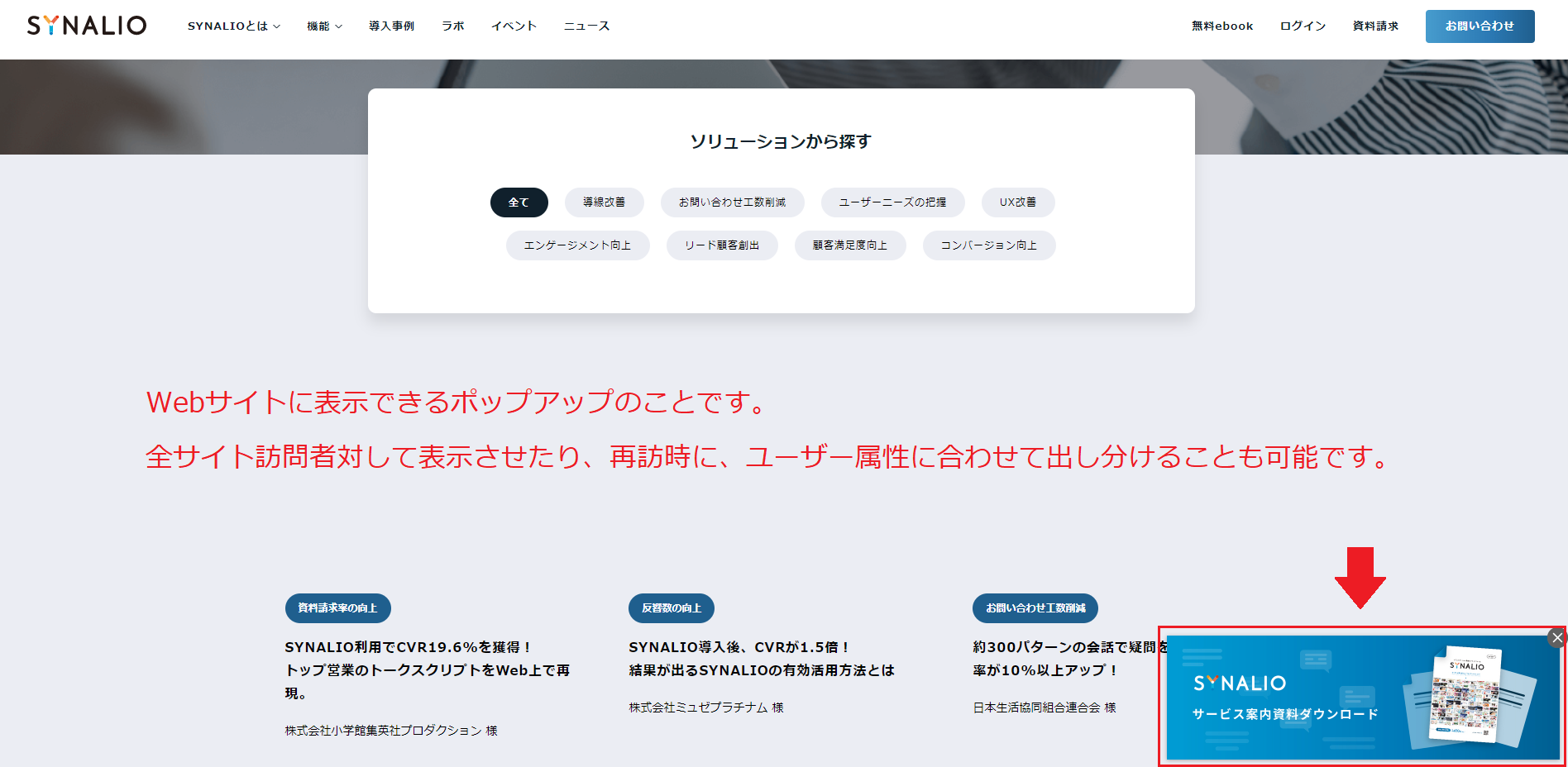
Task: Open the ニュース menu item
Action: point(587,26)
